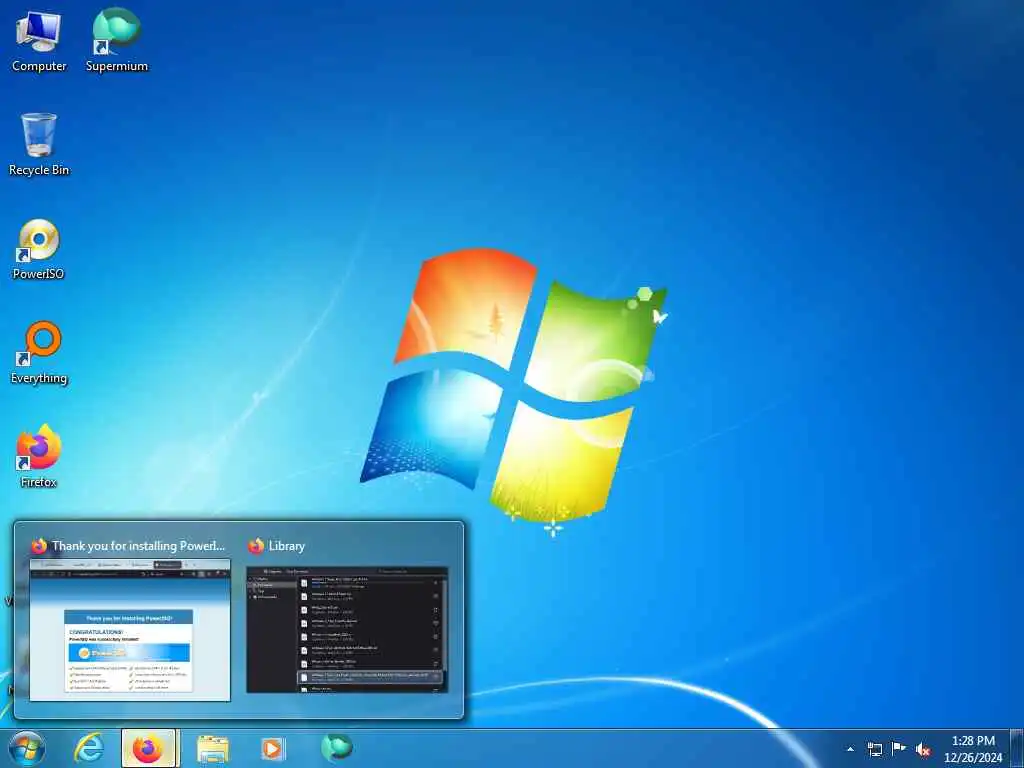Switch to the Firefox Library window preview

tap(347, 619)
